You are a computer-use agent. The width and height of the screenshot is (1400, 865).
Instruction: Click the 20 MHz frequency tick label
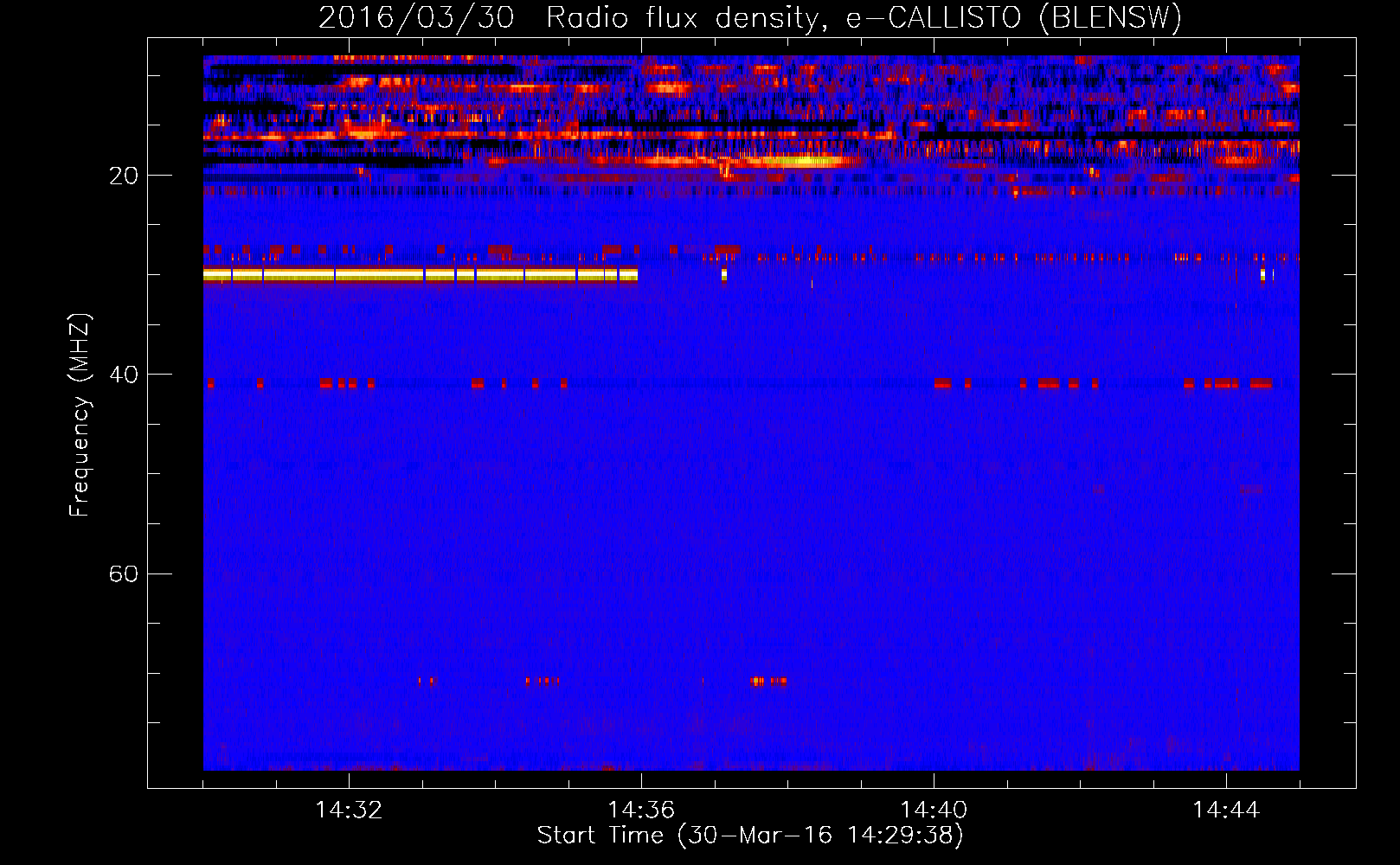[x=124, y=176]
